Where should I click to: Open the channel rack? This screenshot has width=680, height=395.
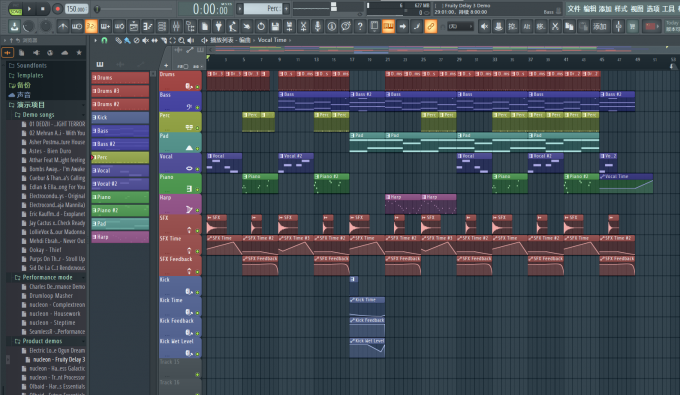point(162,26)
